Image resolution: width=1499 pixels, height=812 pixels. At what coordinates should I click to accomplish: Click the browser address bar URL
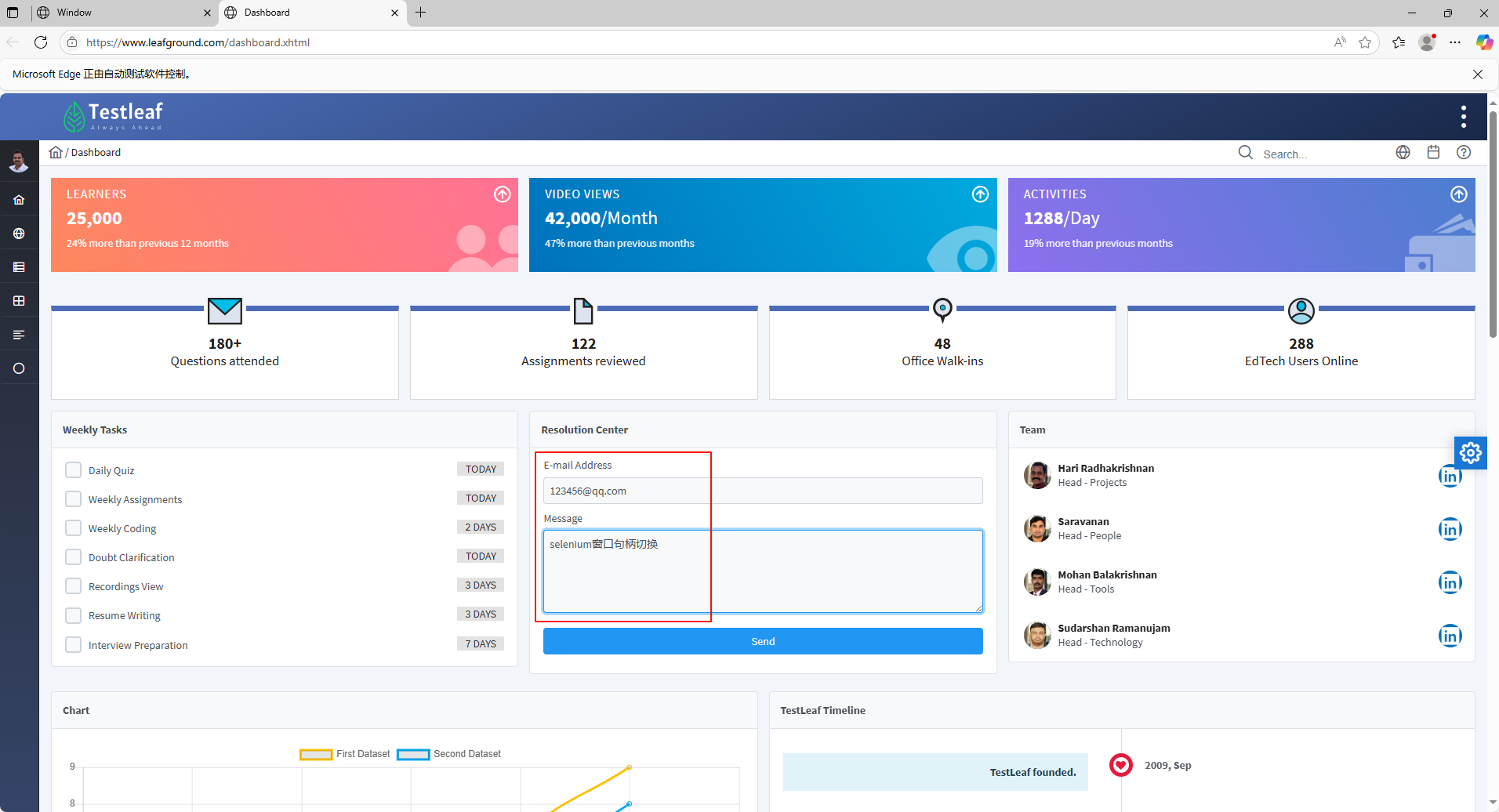[198, 42]
